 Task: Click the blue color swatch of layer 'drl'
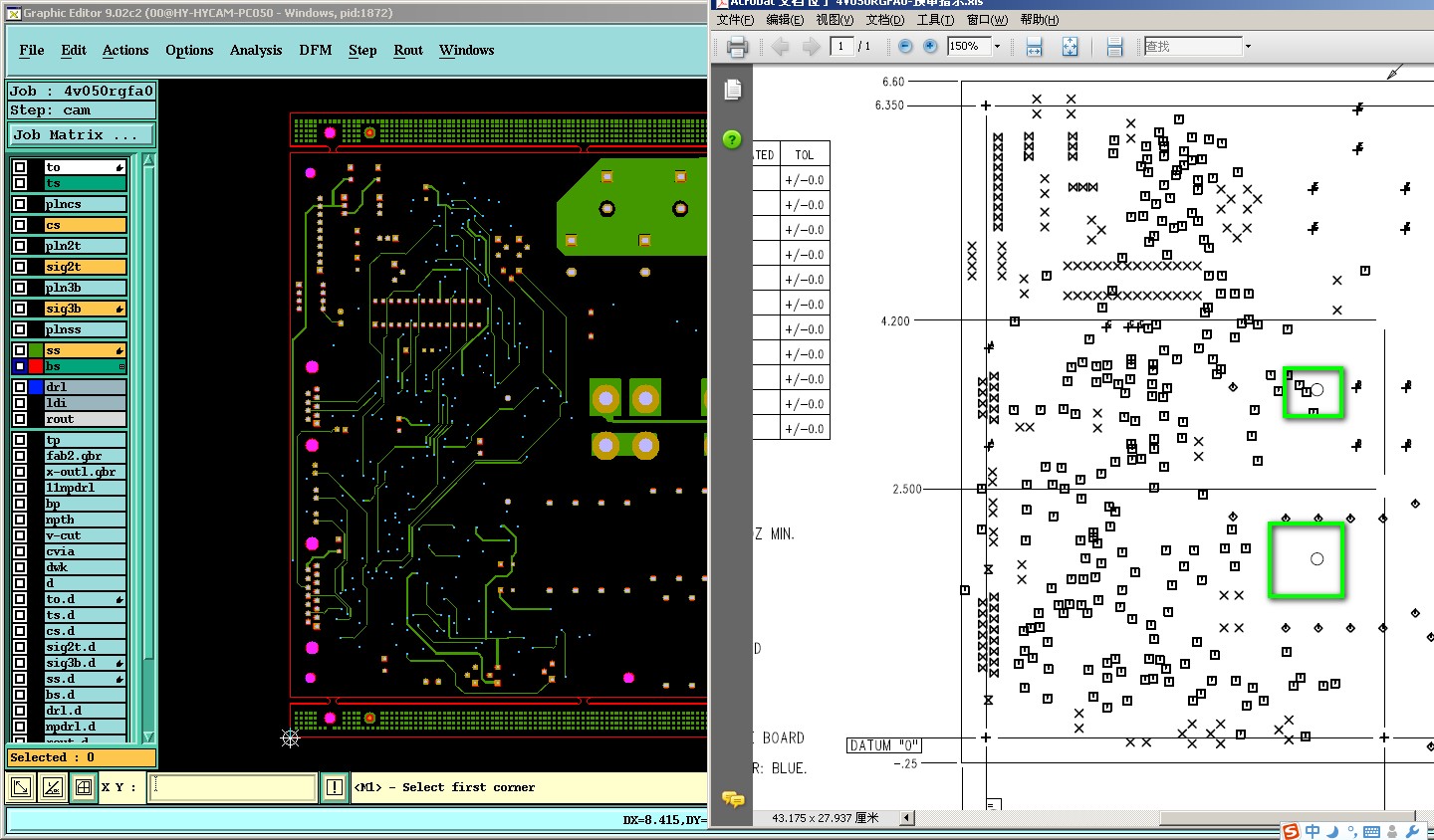[x=36, y=387]
